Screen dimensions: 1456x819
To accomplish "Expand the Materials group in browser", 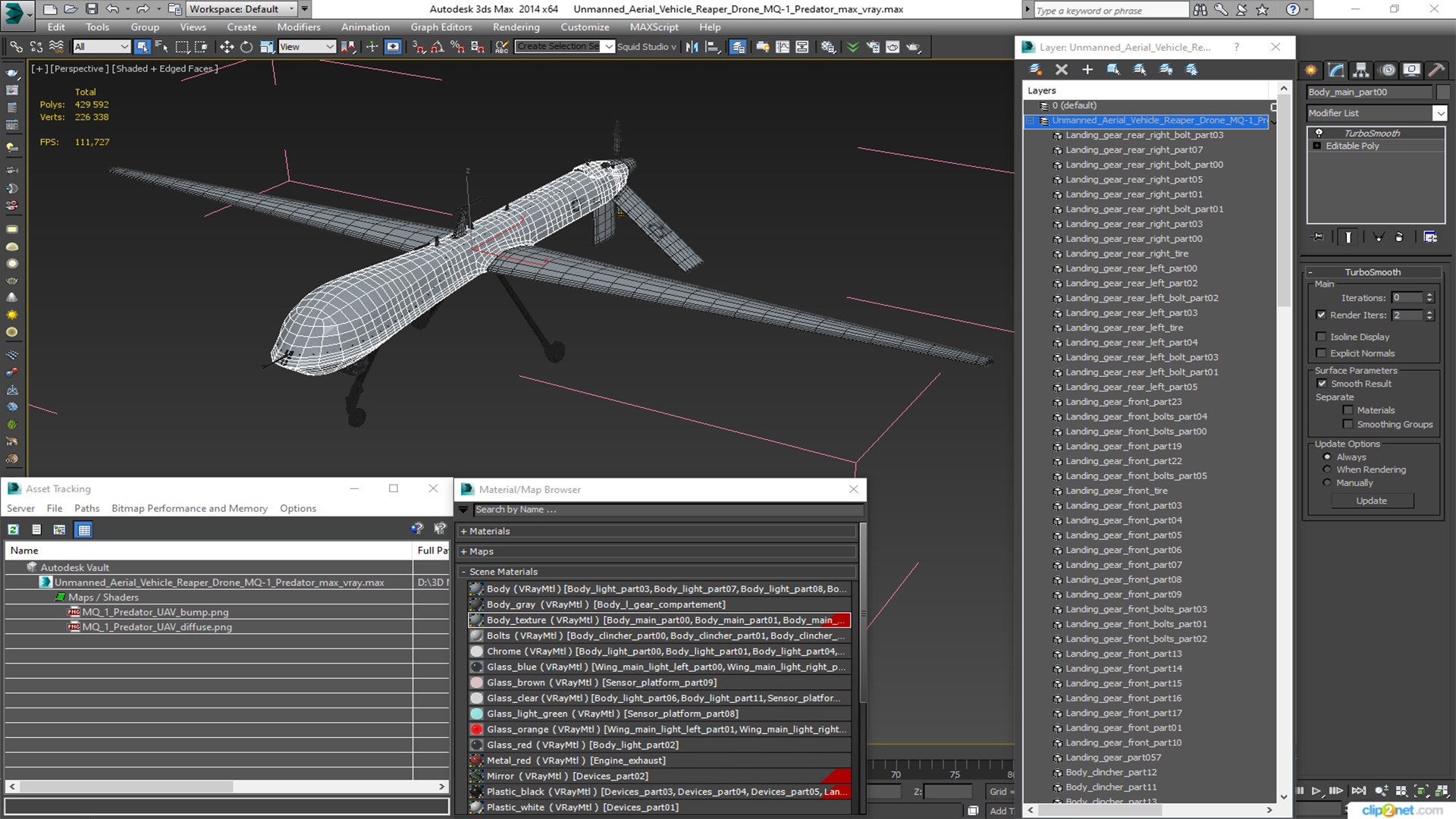I will (463, 532).
